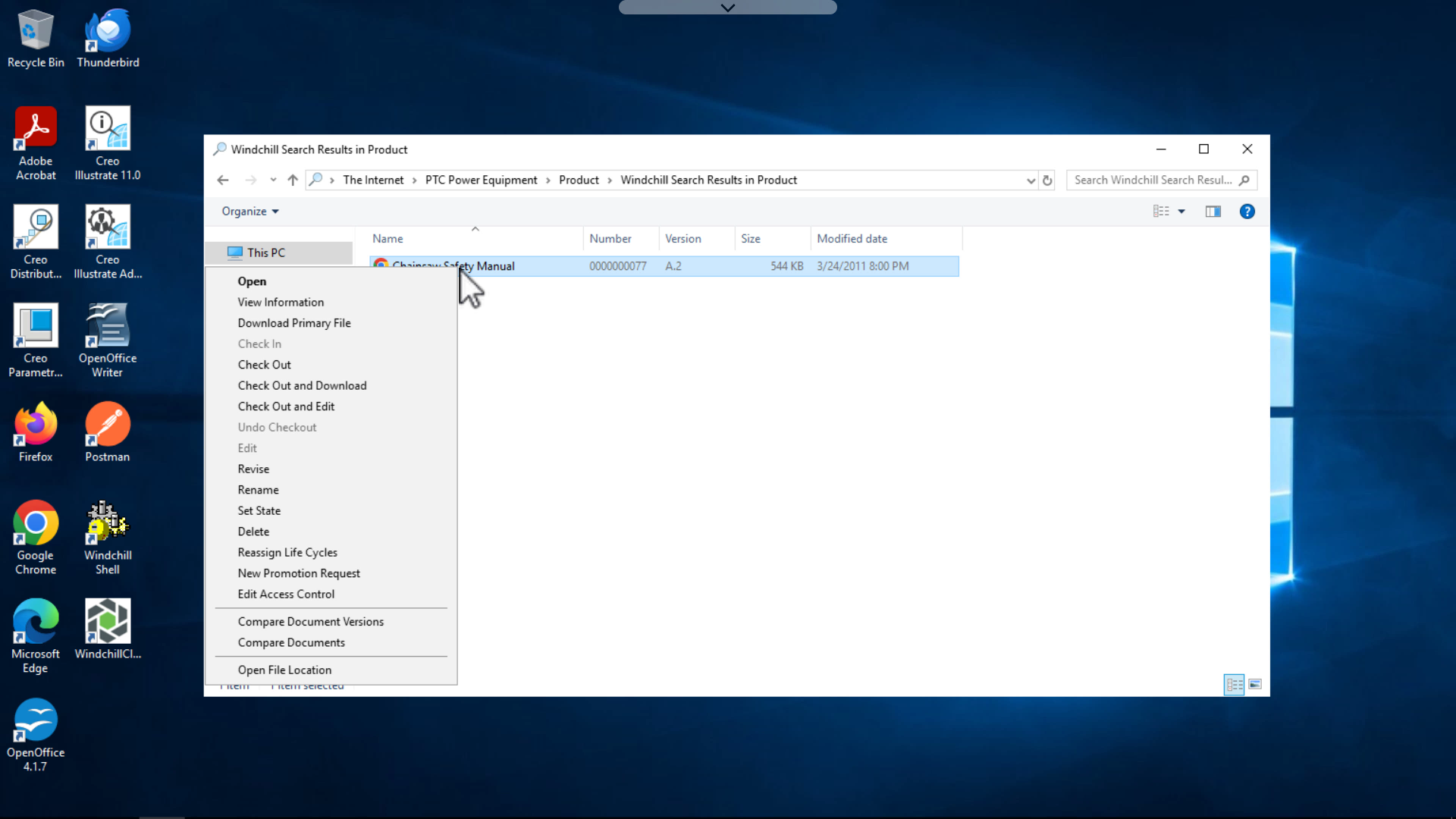Enable details view from the status bar
The height and width of the screenshot is (819, 1456).
1234,684
